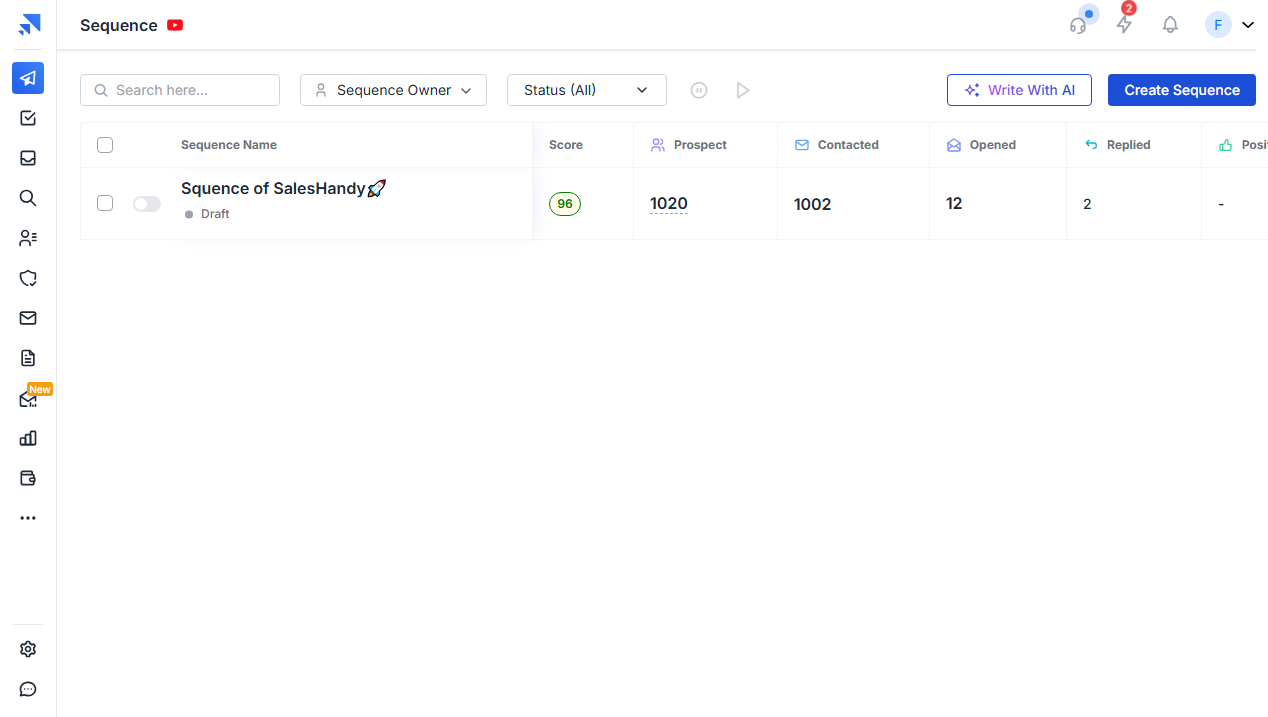Open the Templates document icon in sidebar
Screen dimensions: 1268x717
point(28,358)
